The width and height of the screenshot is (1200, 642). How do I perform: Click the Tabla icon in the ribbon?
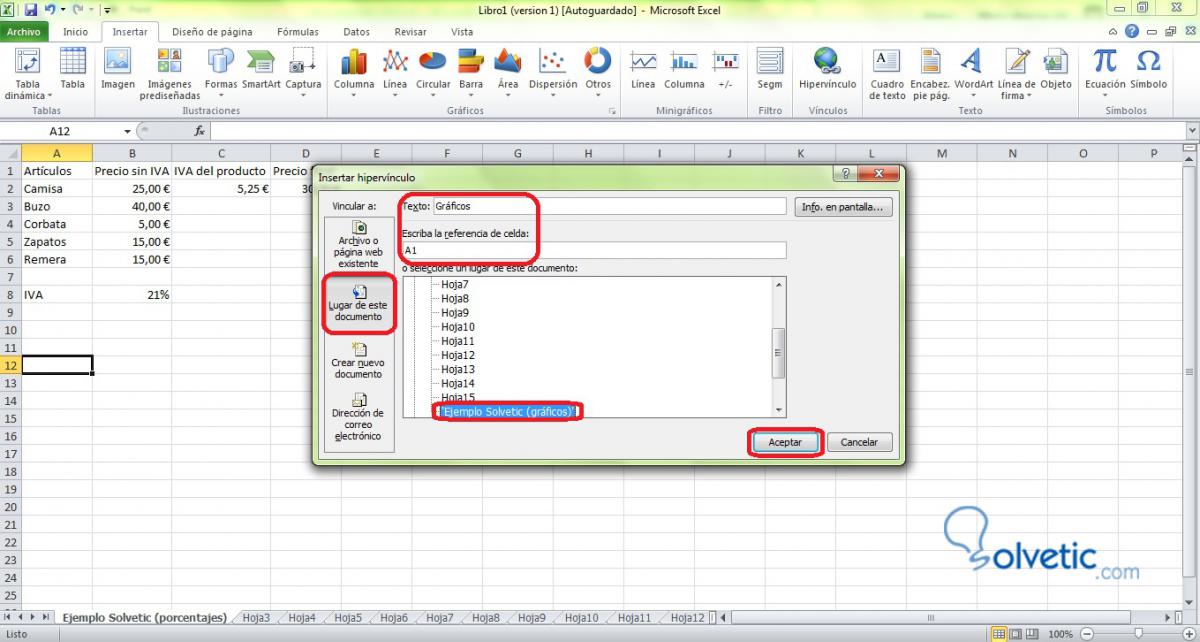tap(72, 69)
